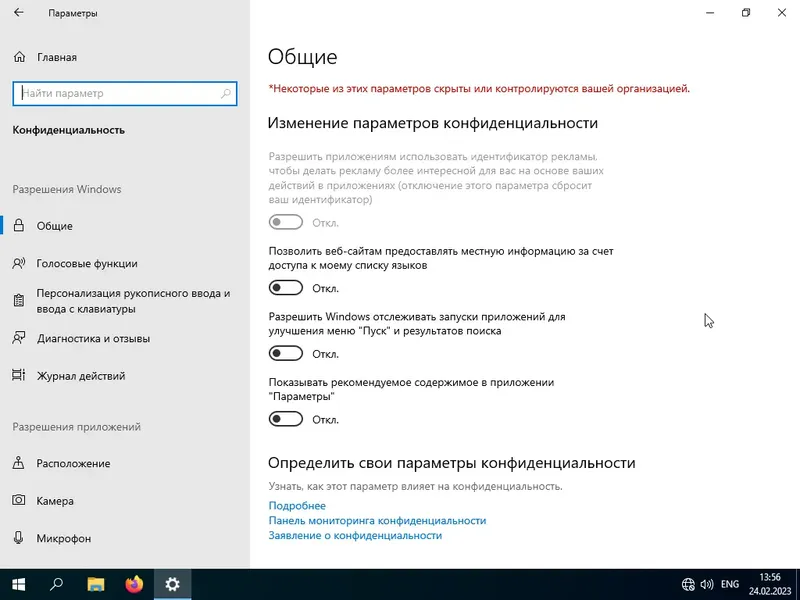Switch to the Общие section
800x600 pixels.
[55, 226]
